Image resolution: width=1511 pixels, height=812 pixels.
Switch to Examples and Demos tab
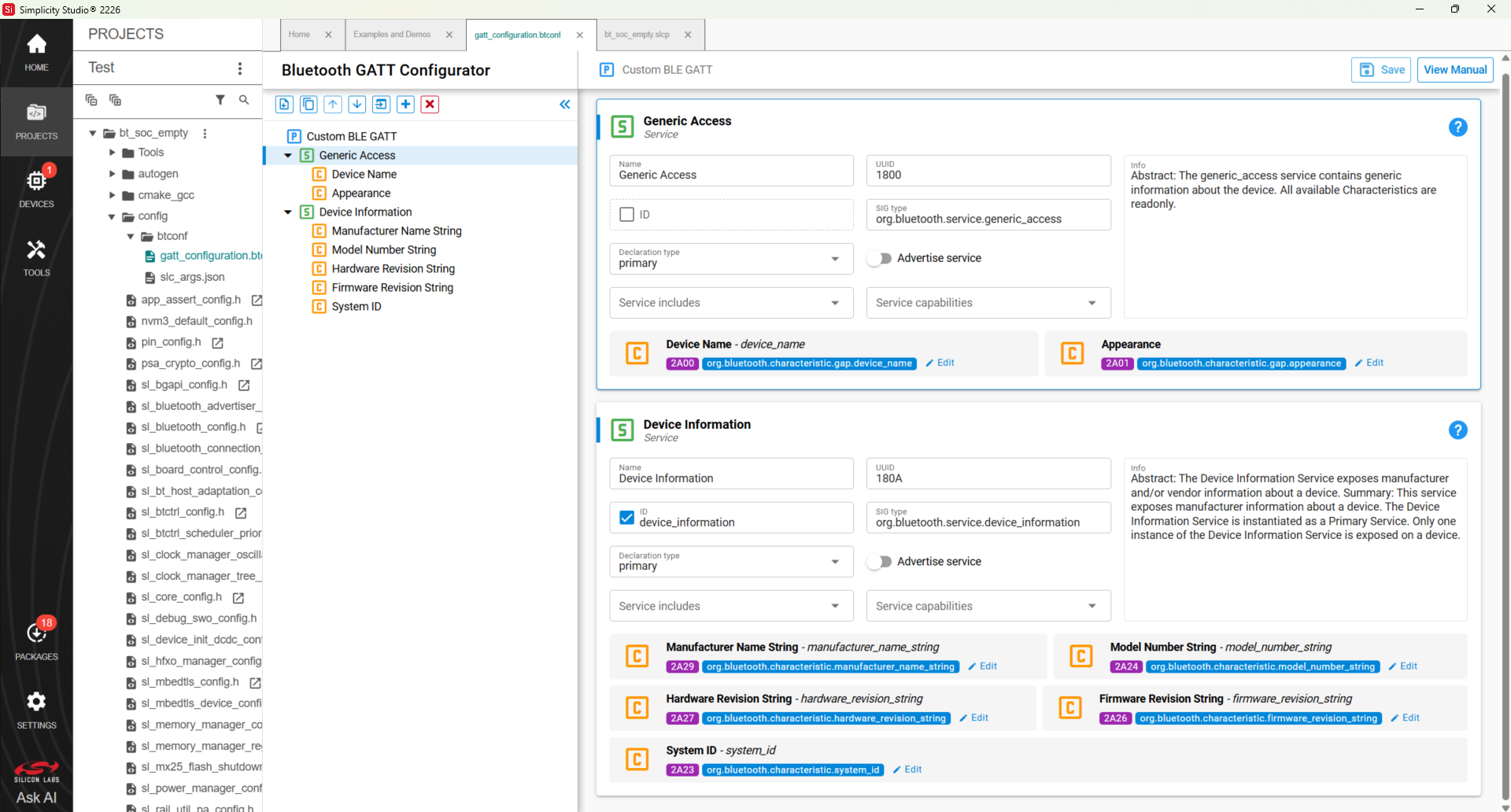coord(392,35)
